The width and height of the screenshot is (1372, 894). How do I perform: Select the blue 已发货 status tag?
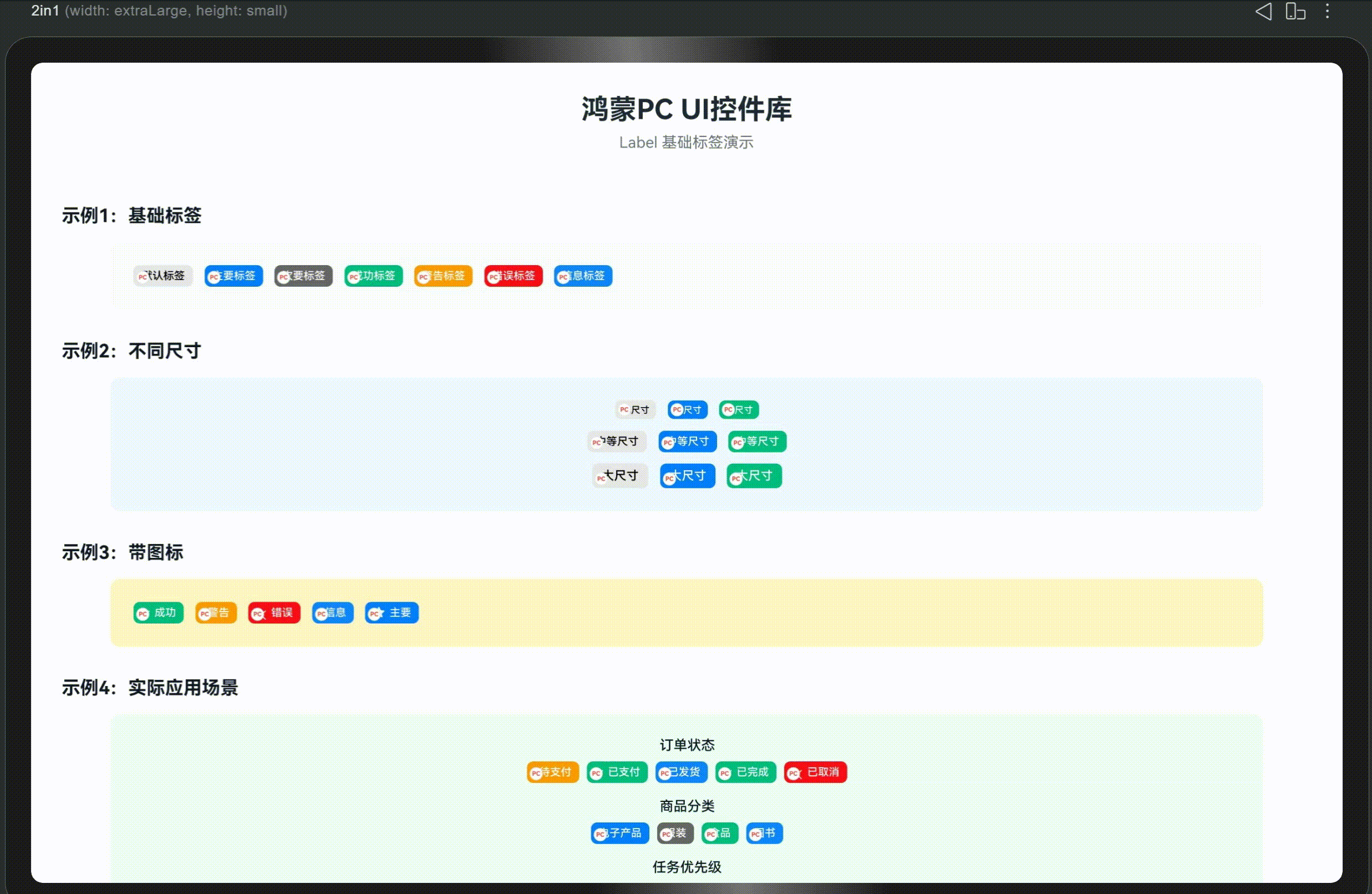tap(681, 772)
